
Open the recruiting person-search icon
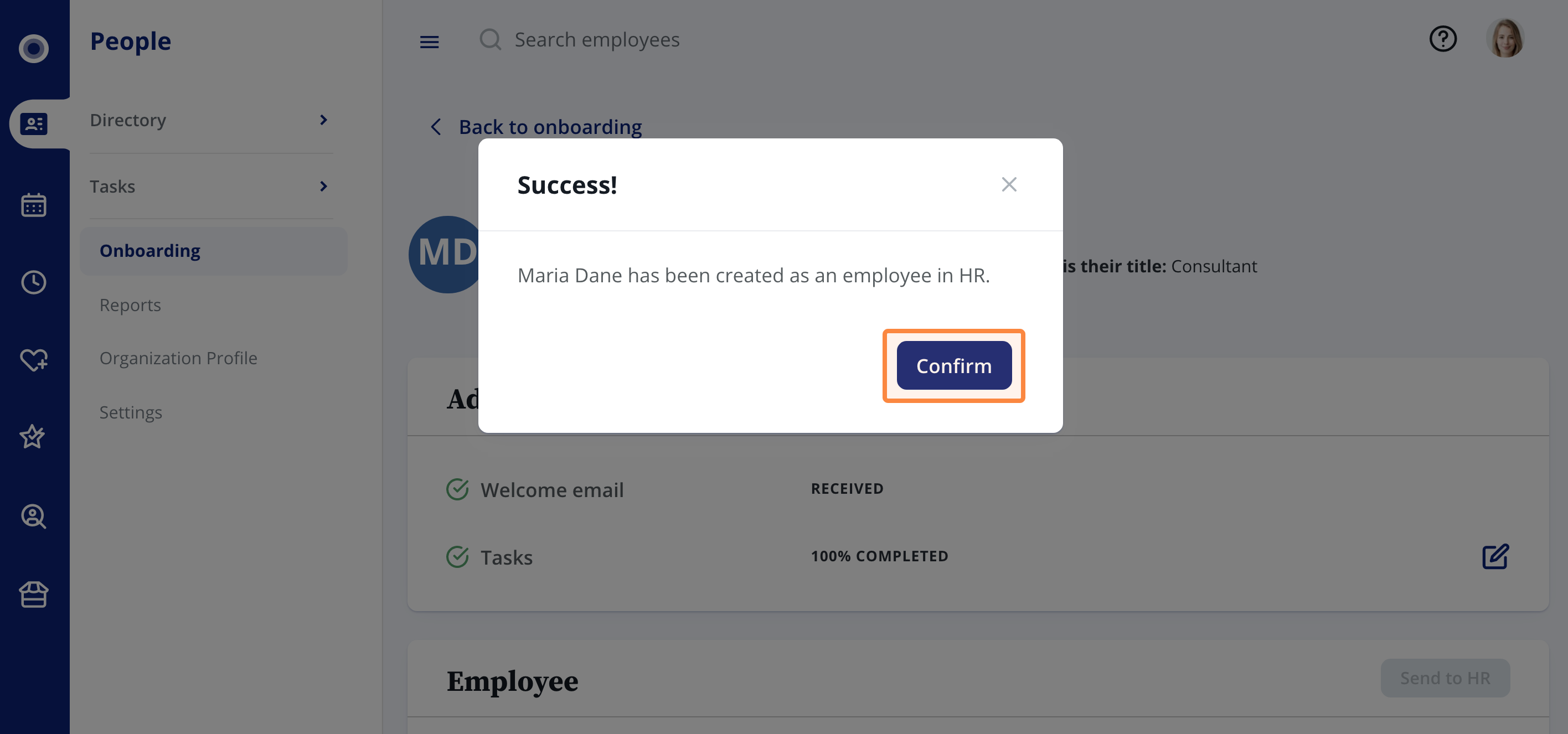33,516
